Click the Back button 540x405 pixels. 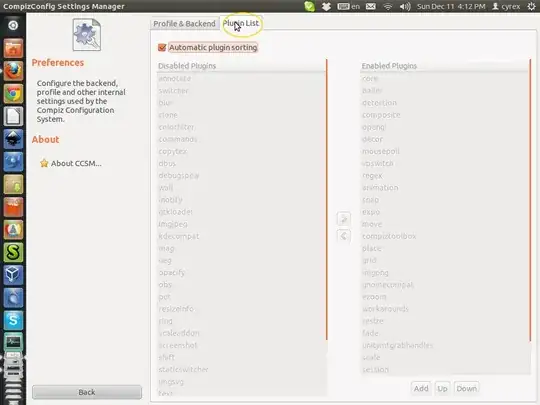click(87, 392)
